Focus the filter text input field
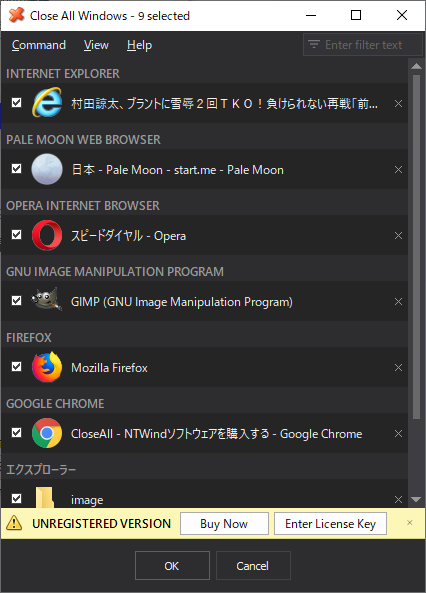 [362, 45]
